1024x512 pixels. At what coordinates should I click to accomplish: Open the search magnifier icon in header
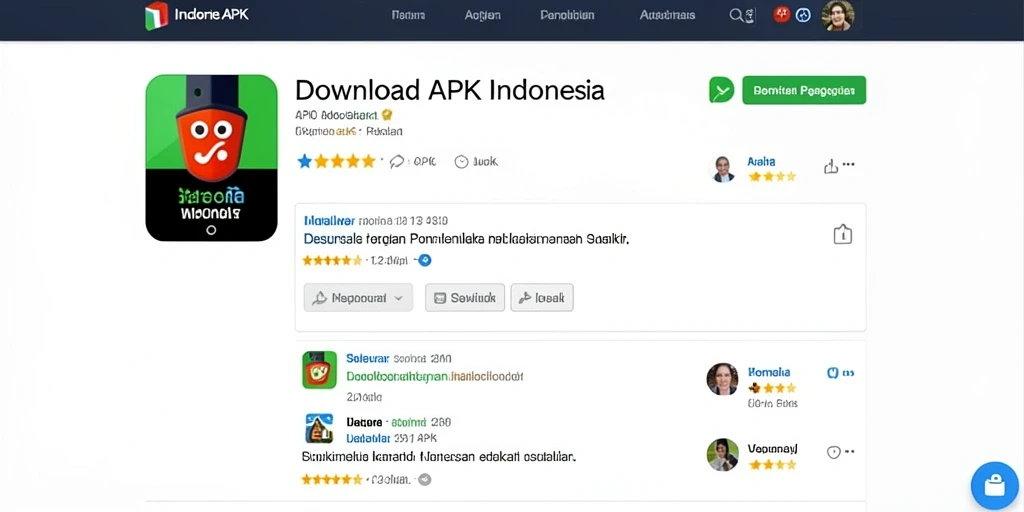tap(737, 15)
